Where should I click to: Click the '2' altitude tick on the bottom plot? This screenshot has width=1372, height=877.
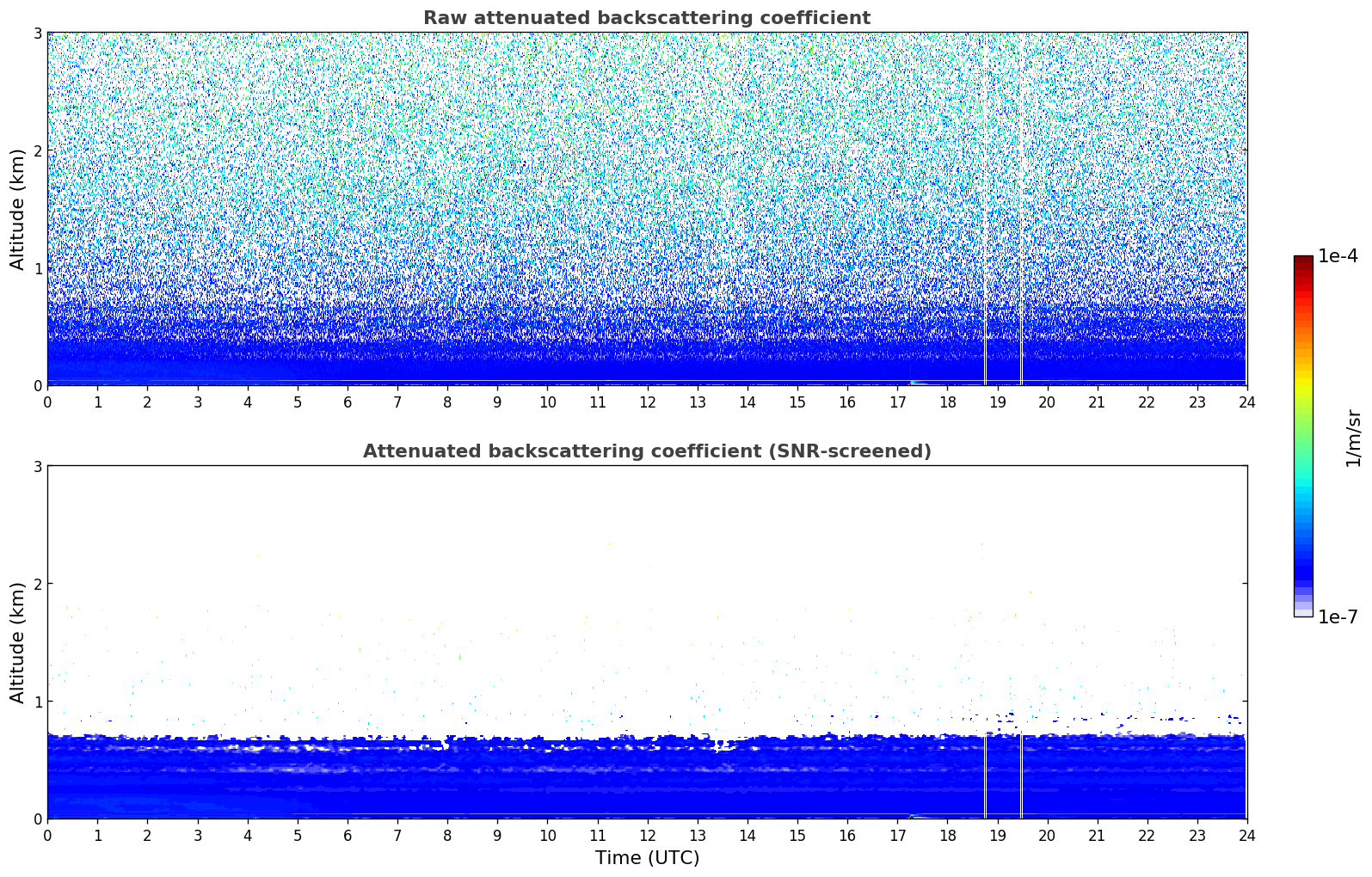(37, 584)
